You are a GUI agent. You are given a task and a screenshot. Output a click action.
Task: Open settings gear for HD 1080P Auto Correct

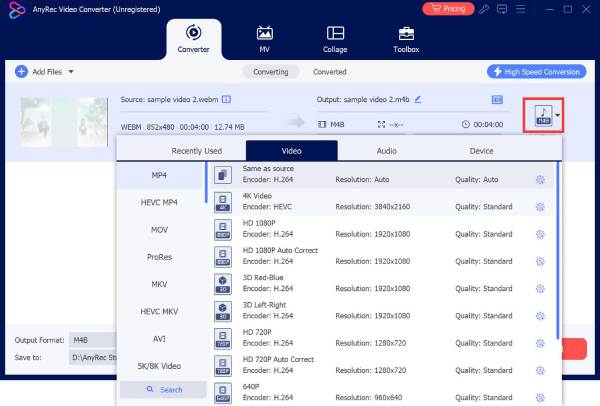[x=540, y=261]
